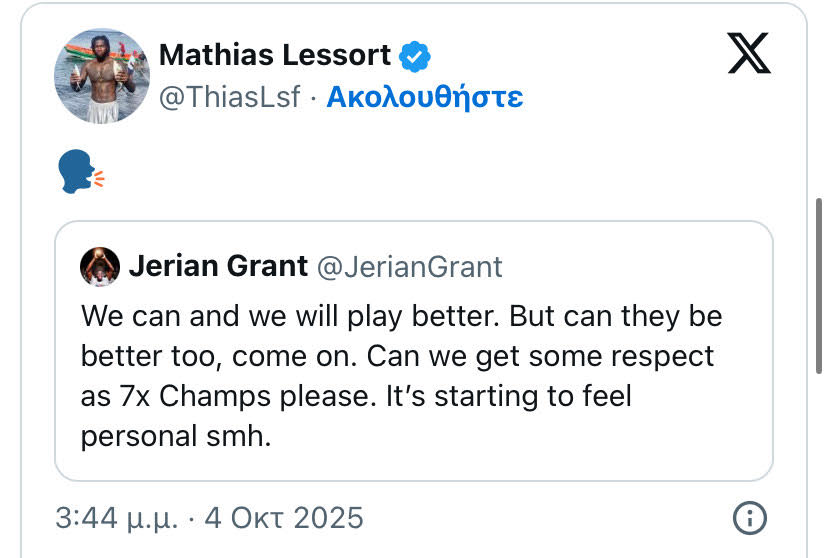
Task: Click the blue verified badge
Action: click(415, 56)
